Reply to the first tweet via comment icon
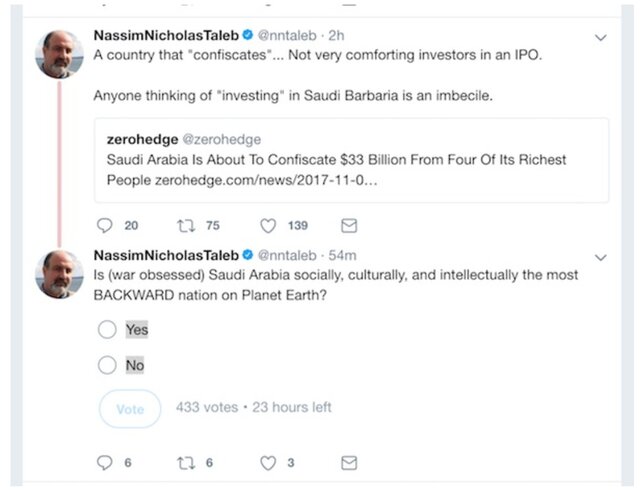This screenshot has width=640, height=490. click(x=104, y=226)
